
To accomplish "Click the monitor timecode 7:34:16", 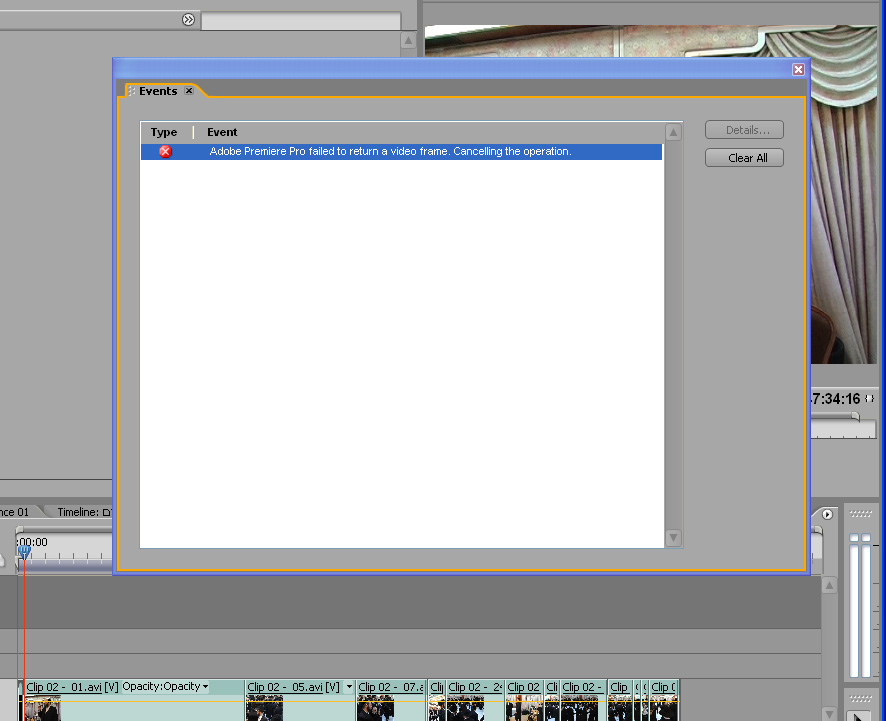I will [x=836, y=399].
